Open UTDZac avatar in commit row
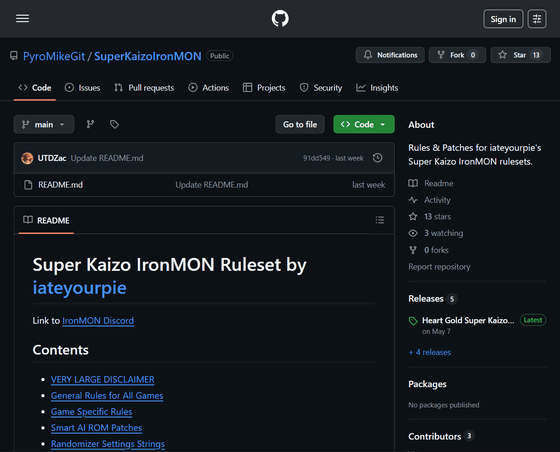 coord(27,158)
